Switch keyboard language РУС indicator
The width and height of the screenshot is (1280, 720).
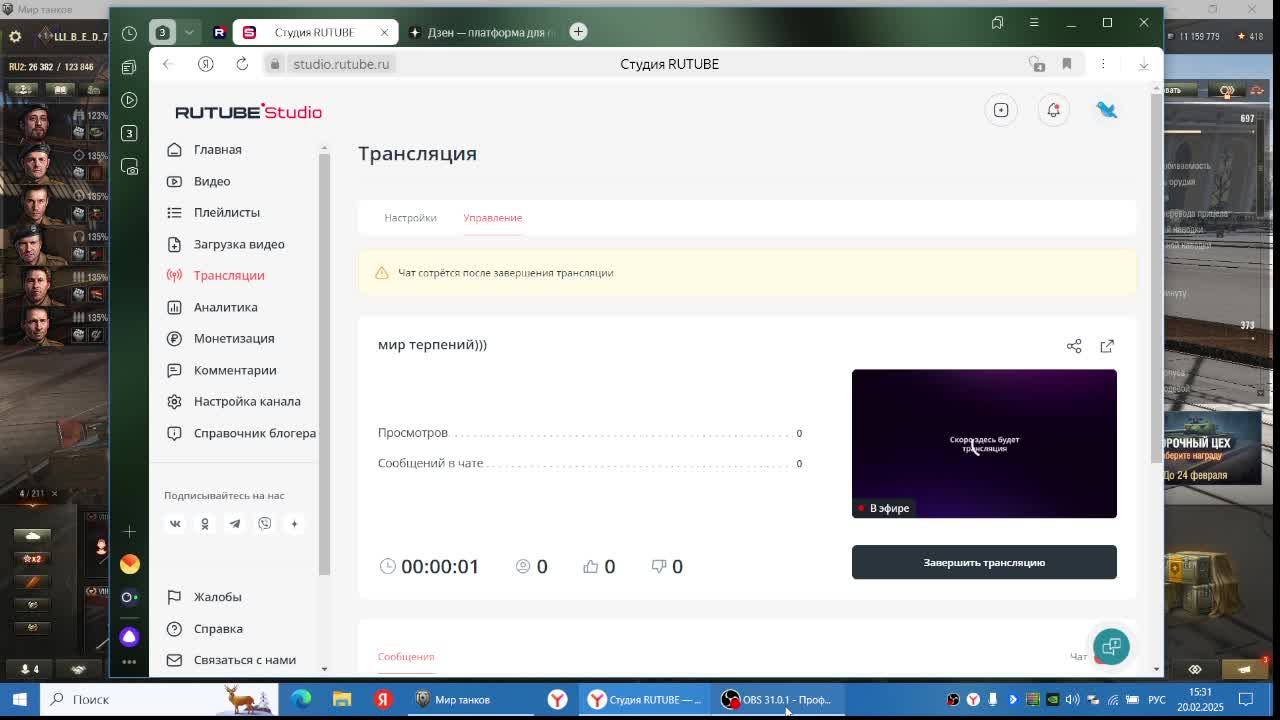1156,699
